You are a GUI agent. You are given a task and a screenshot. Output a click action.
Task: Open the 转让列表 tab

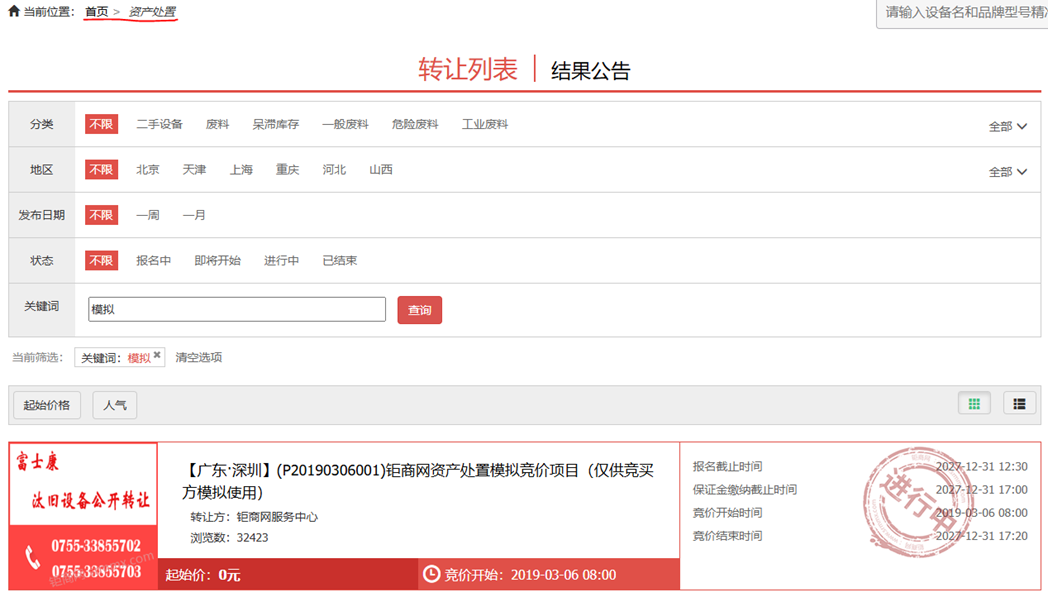[468, 70]
